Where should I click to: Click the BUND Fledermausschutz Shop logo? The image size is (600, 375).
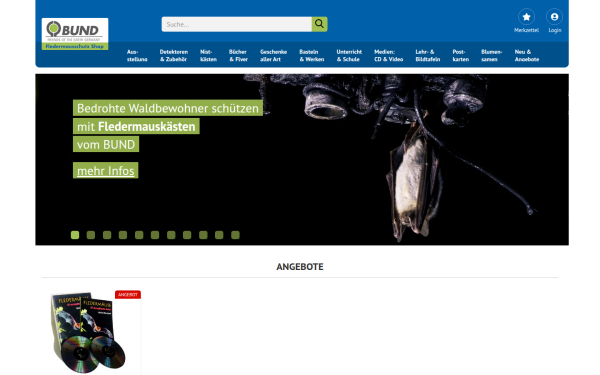point(75,34)
